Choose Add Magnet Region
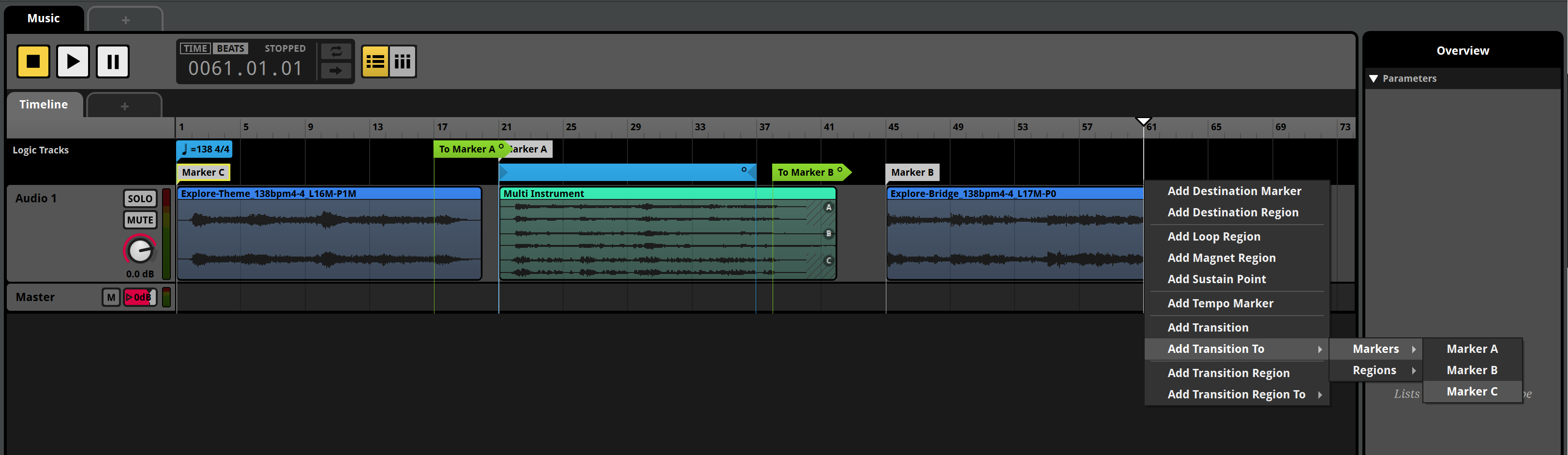The image size is (1568, 455). [x=1236, y=258]
